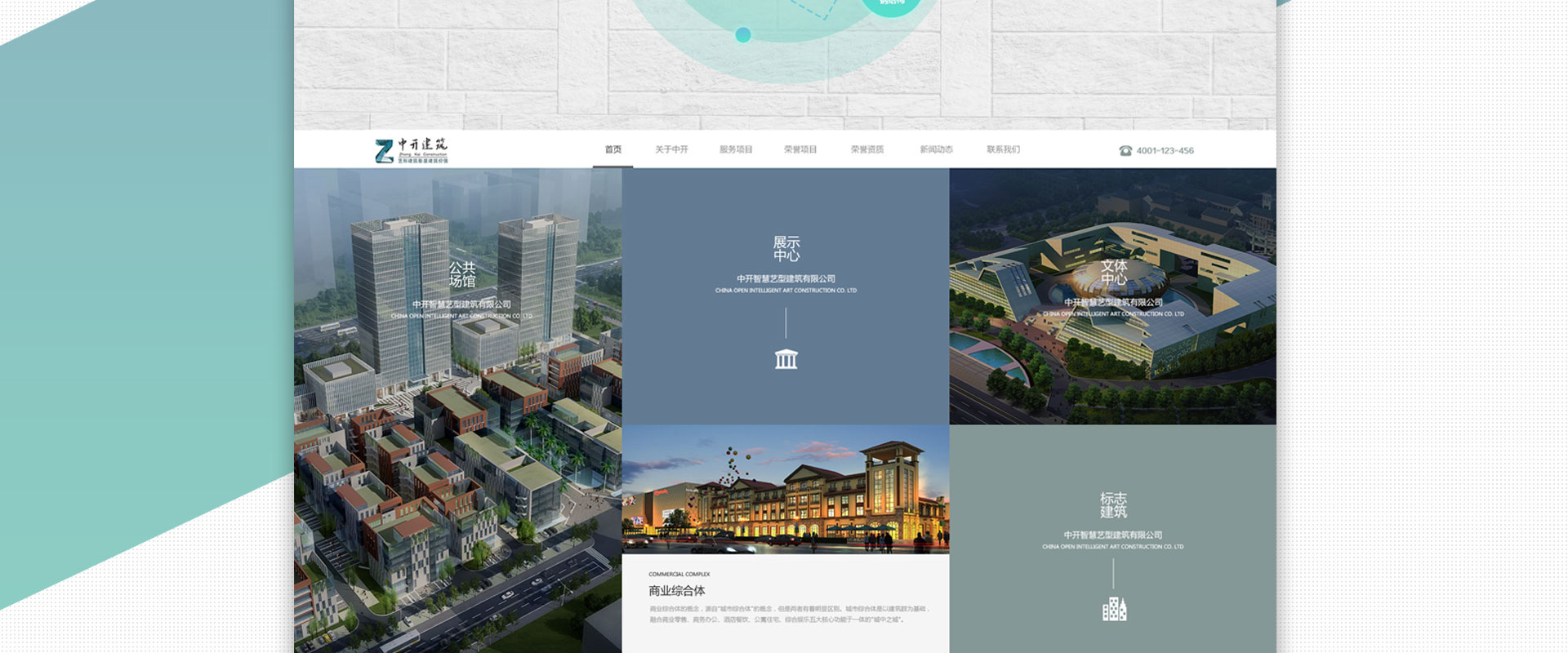Open the 荣誉项目 navigation item
This screenshot has width=1568, height=653.
pyautogui.click(x=800, y=149)
